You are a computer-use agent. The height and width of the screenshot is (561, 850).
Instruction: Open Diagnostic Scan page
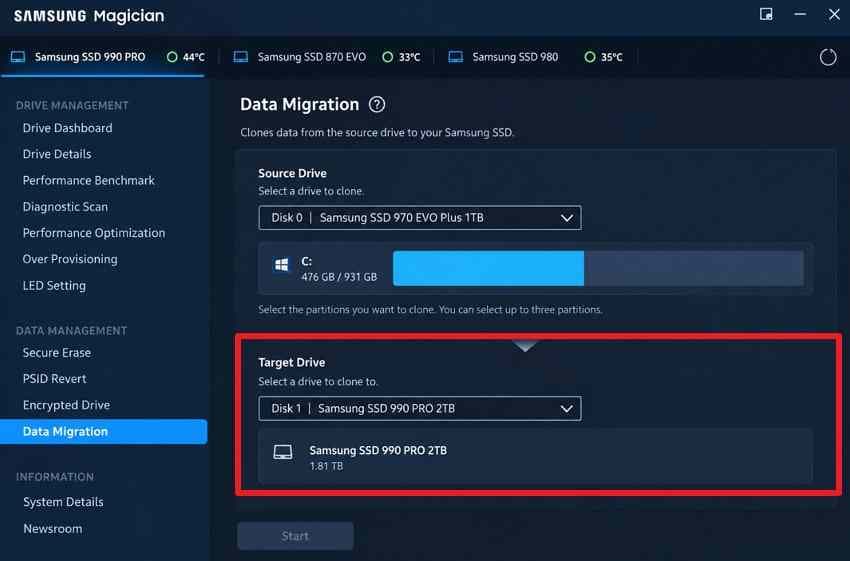(65, 207)
